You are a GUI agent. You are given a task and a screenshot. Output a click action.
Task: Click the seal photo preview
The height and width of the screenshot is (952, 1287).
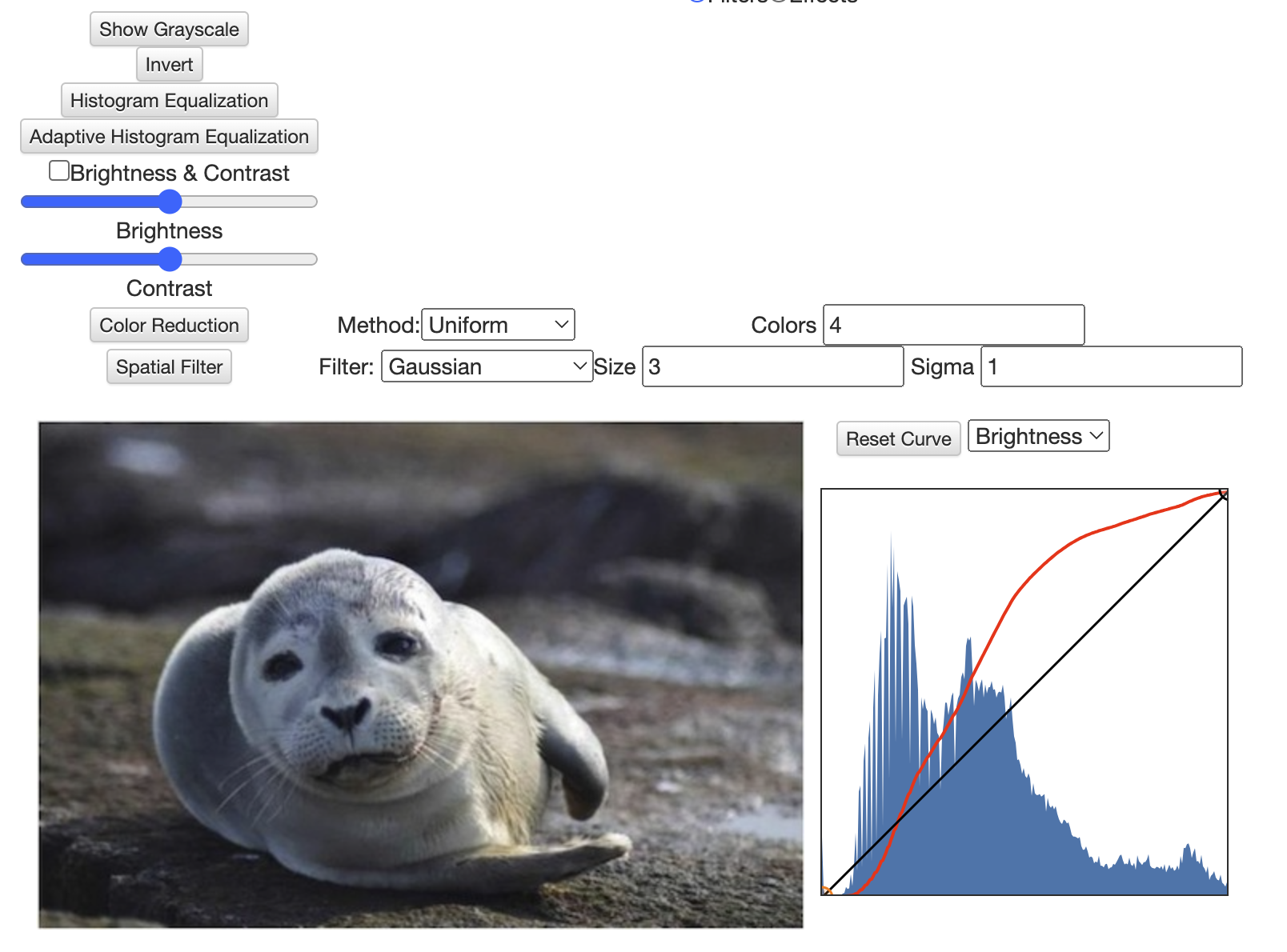point(421,675)
